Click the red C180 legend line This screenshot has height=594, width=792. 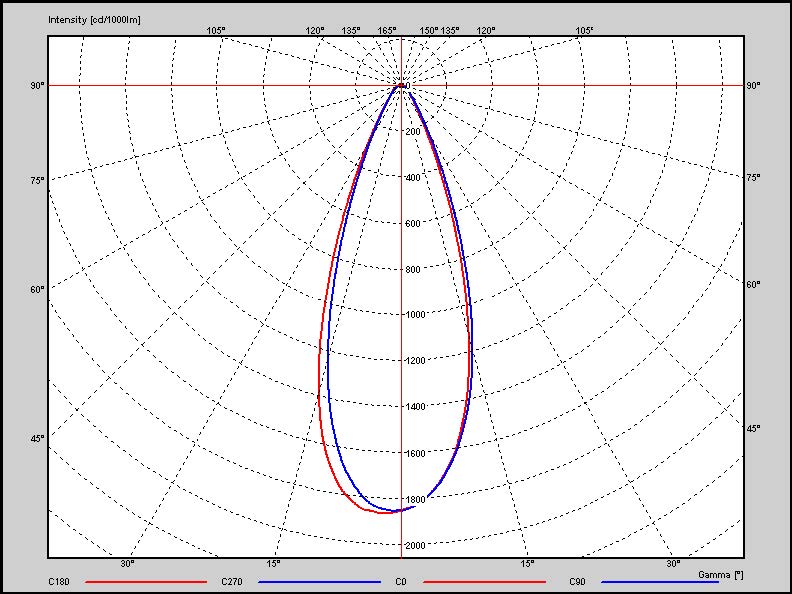146,581
